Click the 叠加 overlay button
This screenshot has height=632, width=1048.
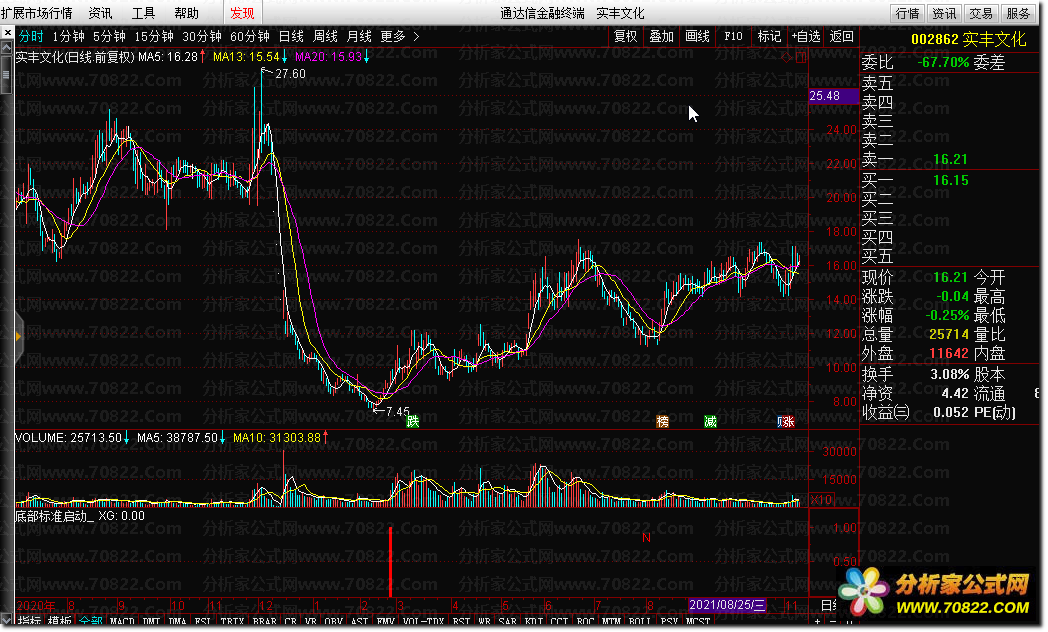click(662, 36)
